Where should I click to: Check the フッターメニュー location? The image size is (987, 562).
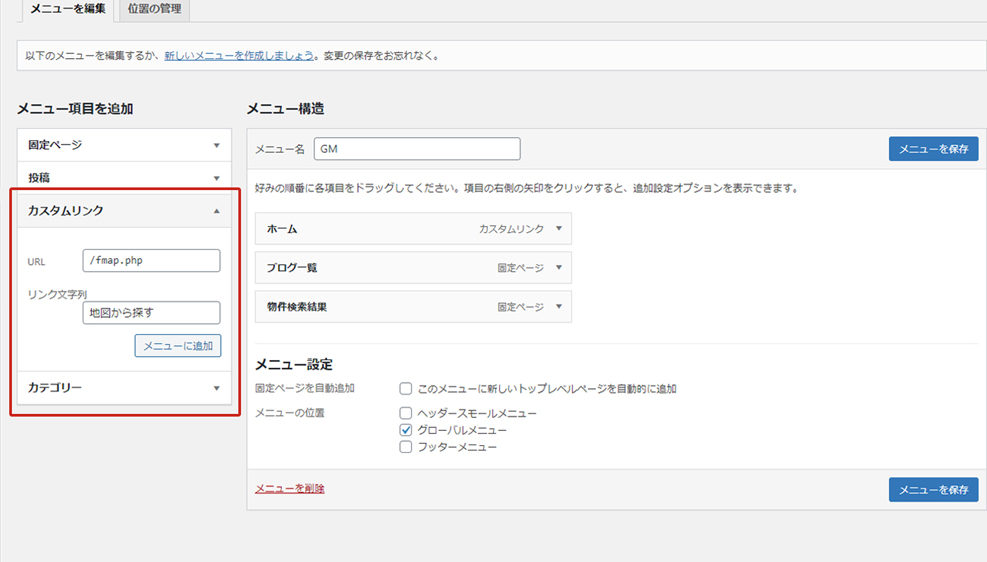tap(406, 447)
